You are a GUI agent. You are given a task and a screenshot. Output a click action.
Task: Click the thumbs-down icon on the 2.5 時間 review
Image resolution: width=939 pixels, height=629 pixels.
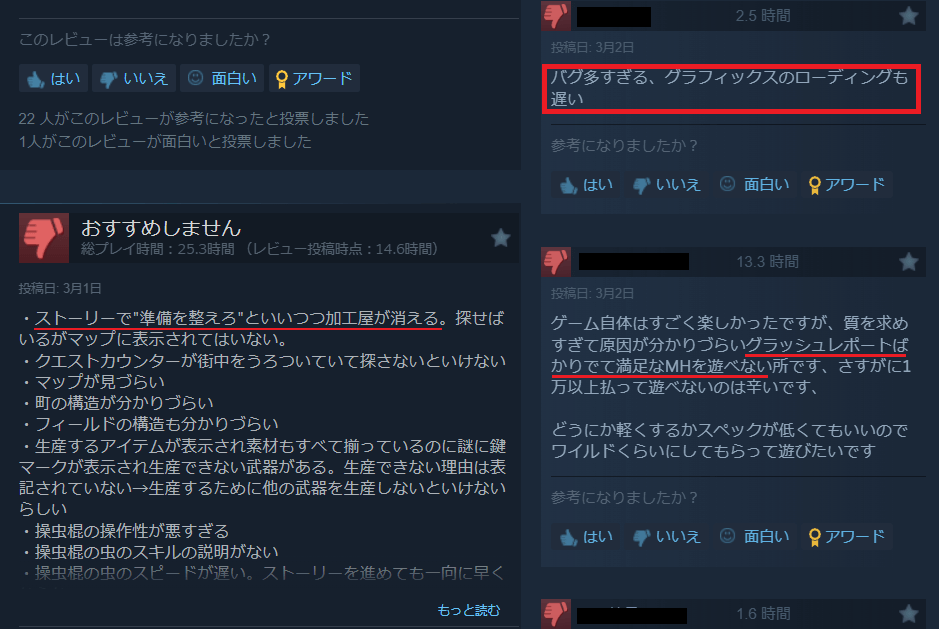pos(556,16)
